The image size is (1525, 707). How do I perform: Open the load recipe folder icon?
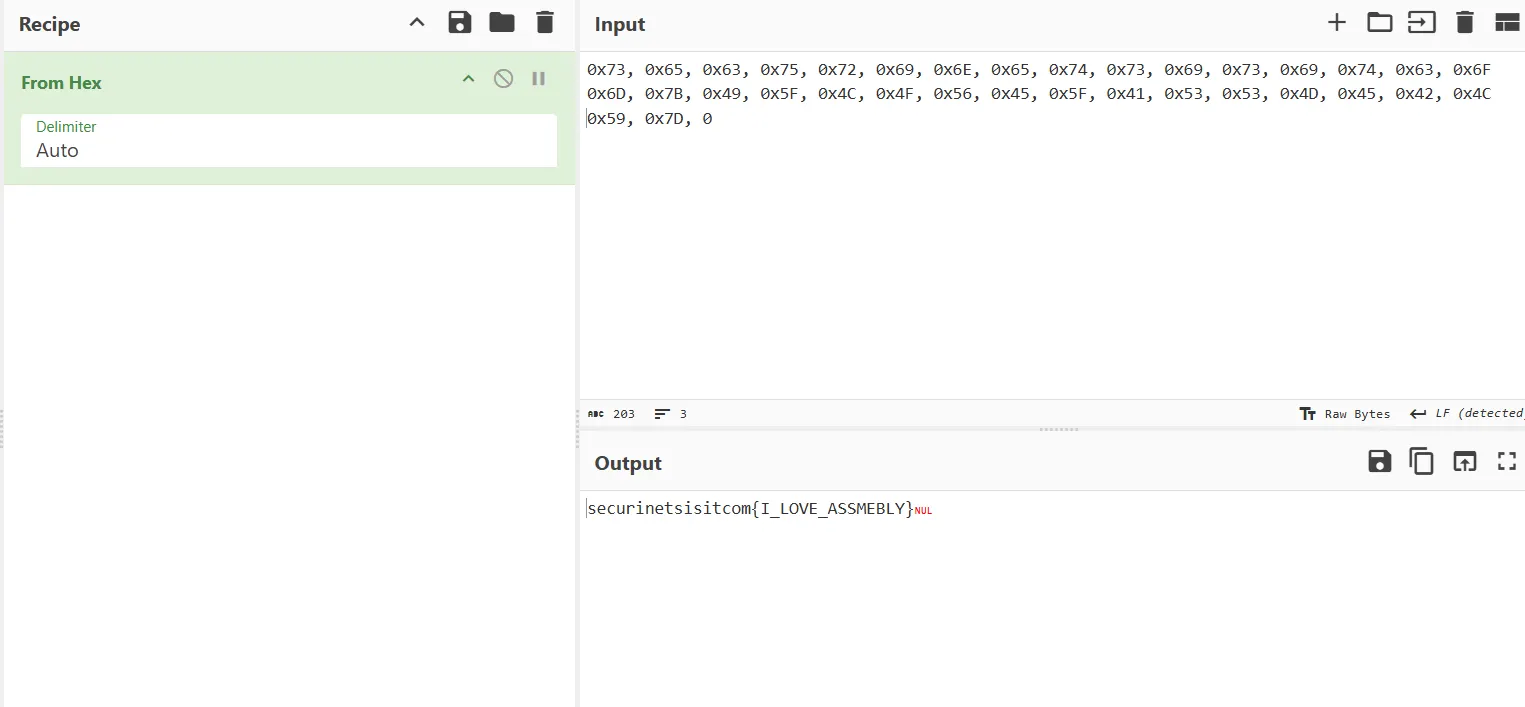(x=502, y=22)
